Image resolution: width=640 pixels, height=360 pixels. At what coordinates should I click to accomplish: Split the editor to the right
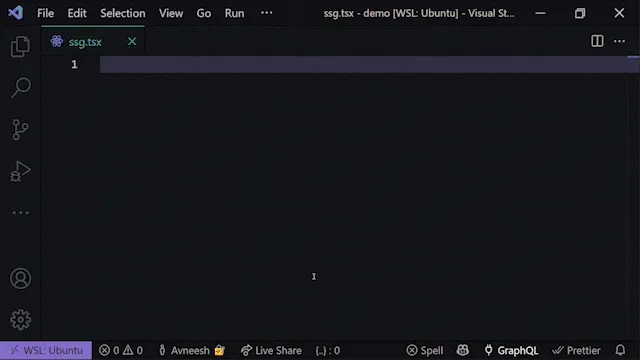(597, 41)
